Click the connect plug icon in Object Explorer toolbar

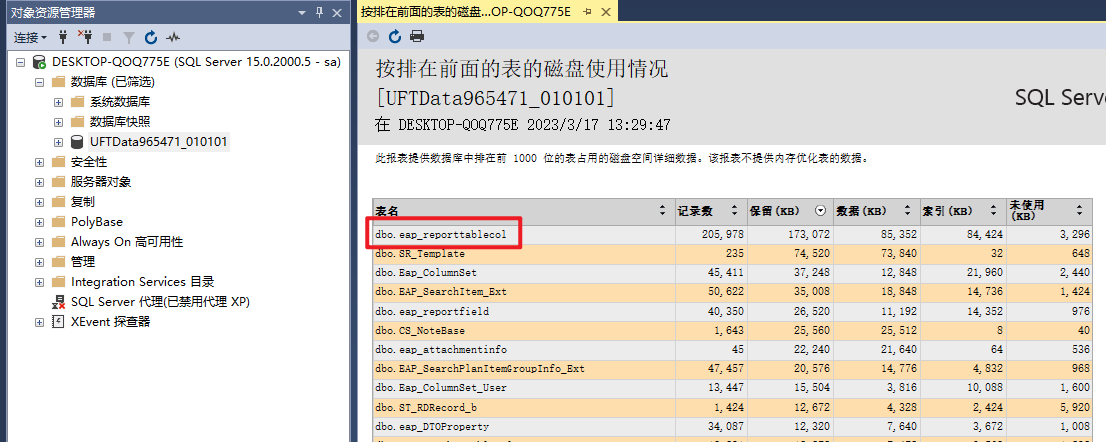coord(63,37)
